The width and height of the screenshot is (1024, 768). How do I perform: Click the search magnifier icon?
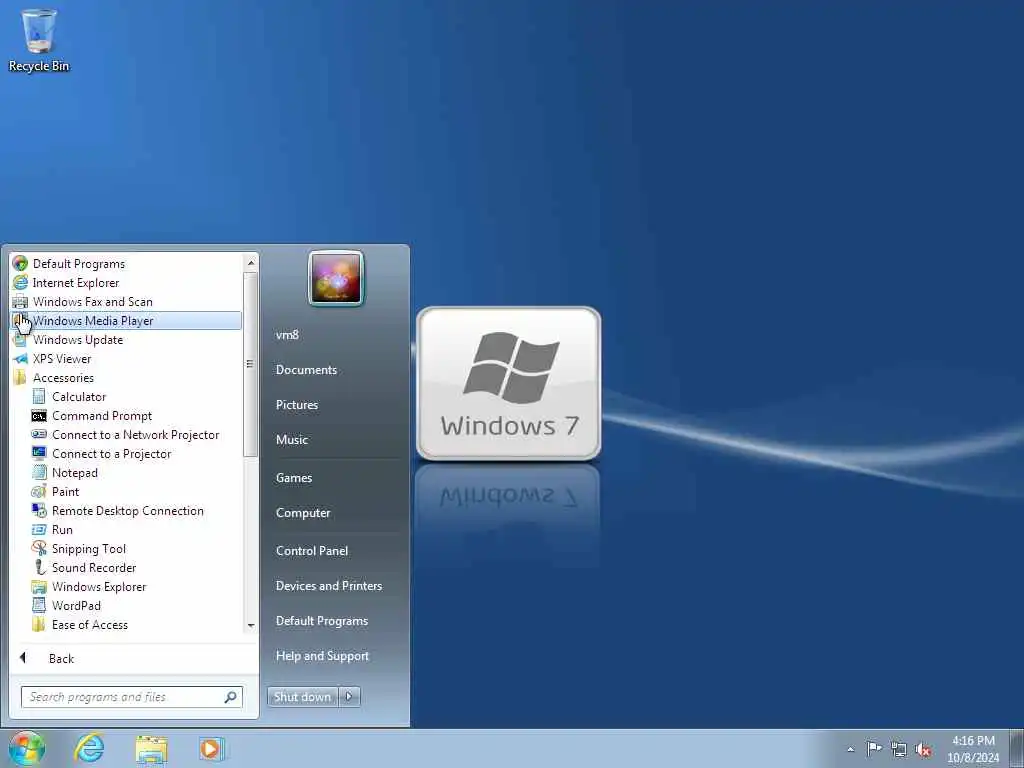click(230, 697)
